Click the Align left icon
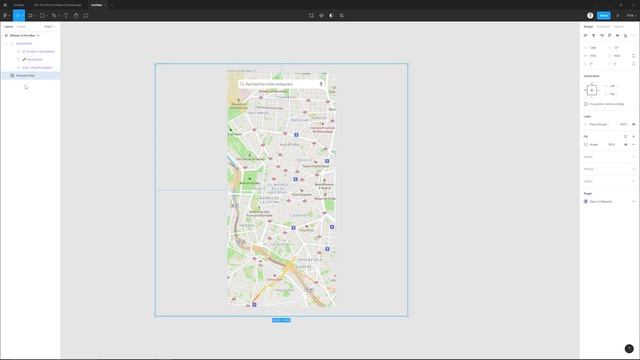This screenshot has height=360, width=640. coord(585,36)
